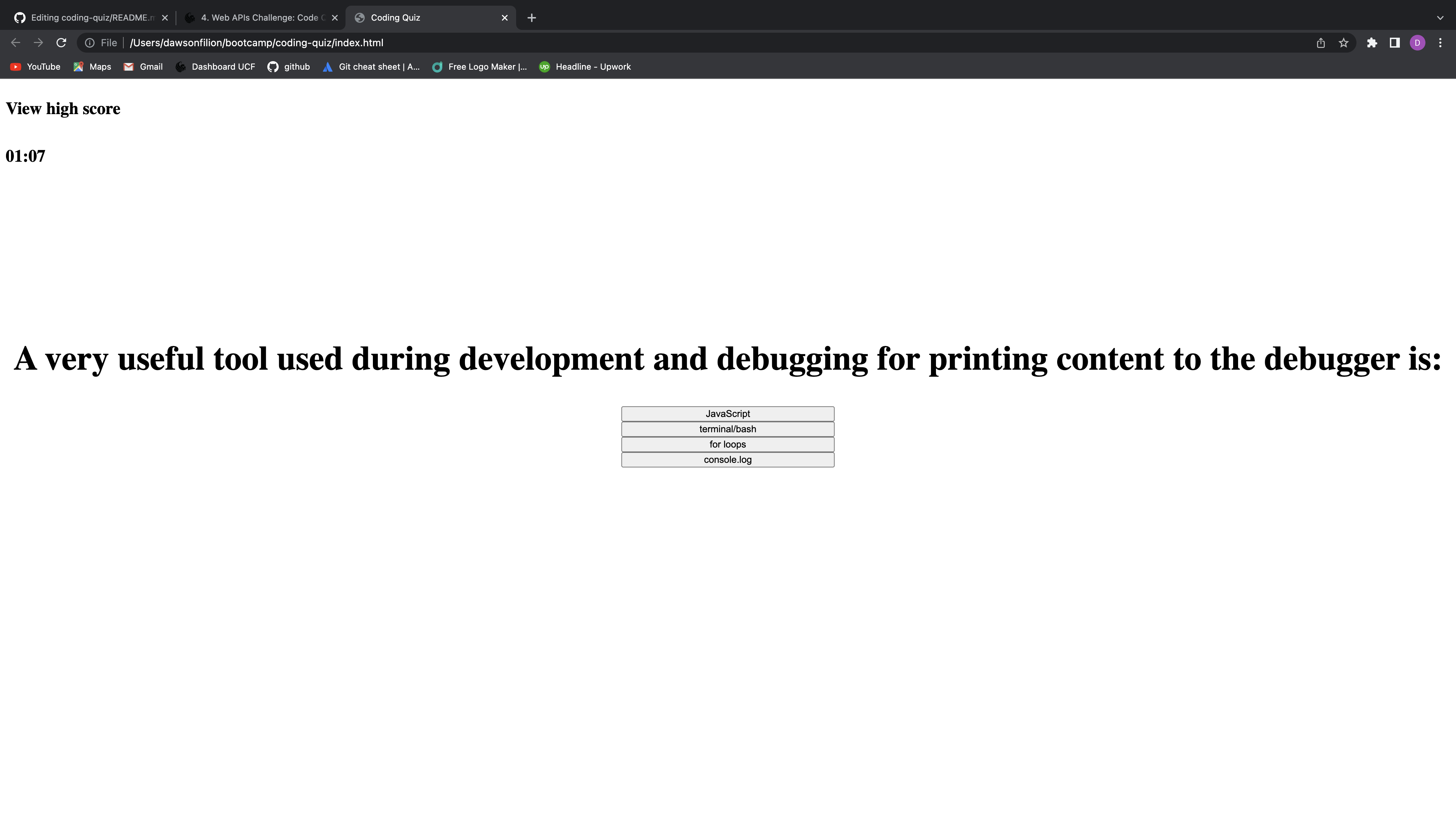1456x819 pixels.
Task: Click the share icon in address bar
Action: pos(1320,42)
